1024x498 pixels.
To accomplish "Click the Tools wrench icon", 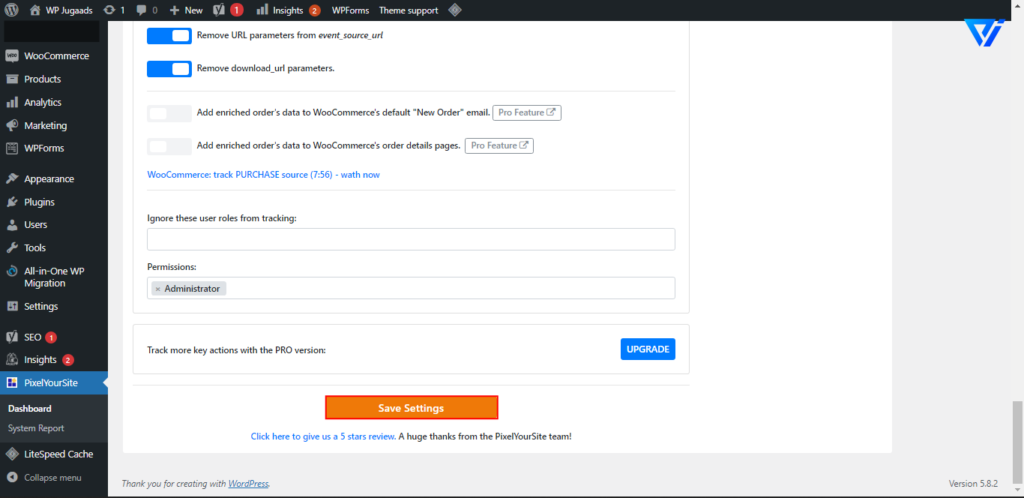I will pyautogui.click(x=12, y=248).
